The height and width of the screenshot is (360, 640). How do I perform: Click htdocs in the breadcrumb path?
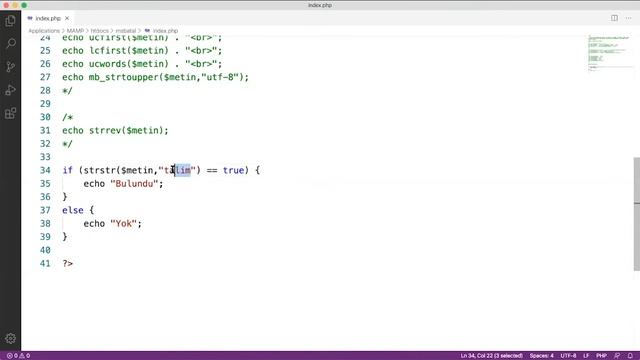(x=100, y=31)
